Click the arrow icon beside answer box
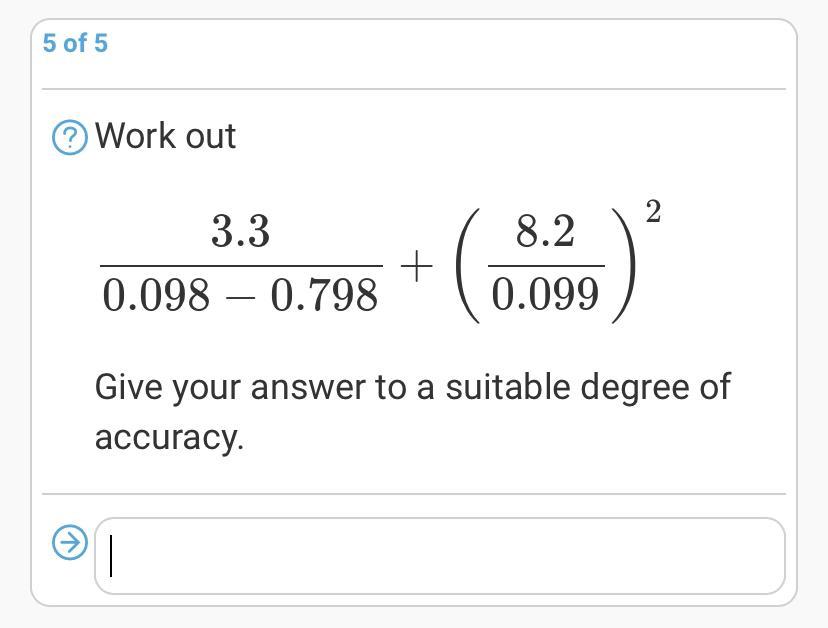 pyautogui.click(x=70, y=542)
